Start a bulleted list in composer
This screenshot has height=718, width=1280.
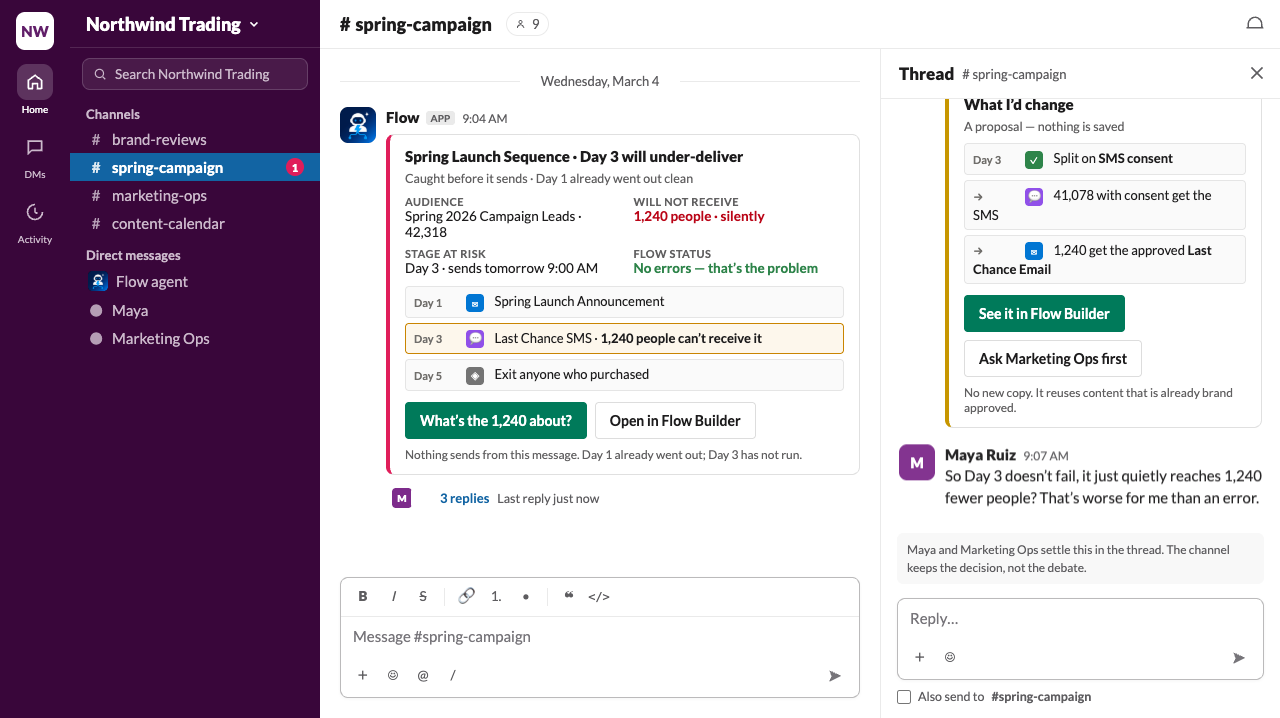pyautogui.click(x=526, y=596)
